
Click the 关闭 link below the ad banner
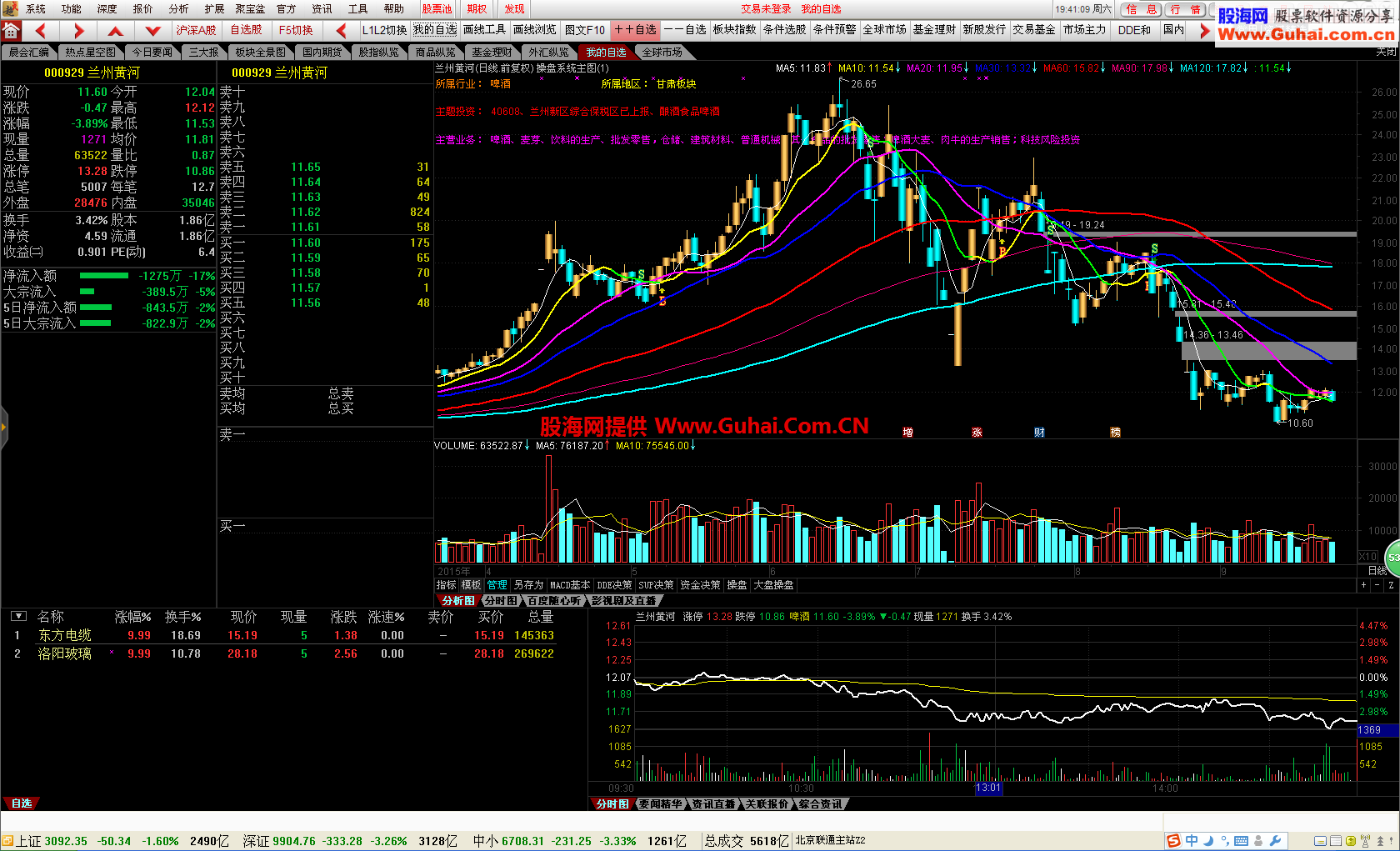point(1387,52)
